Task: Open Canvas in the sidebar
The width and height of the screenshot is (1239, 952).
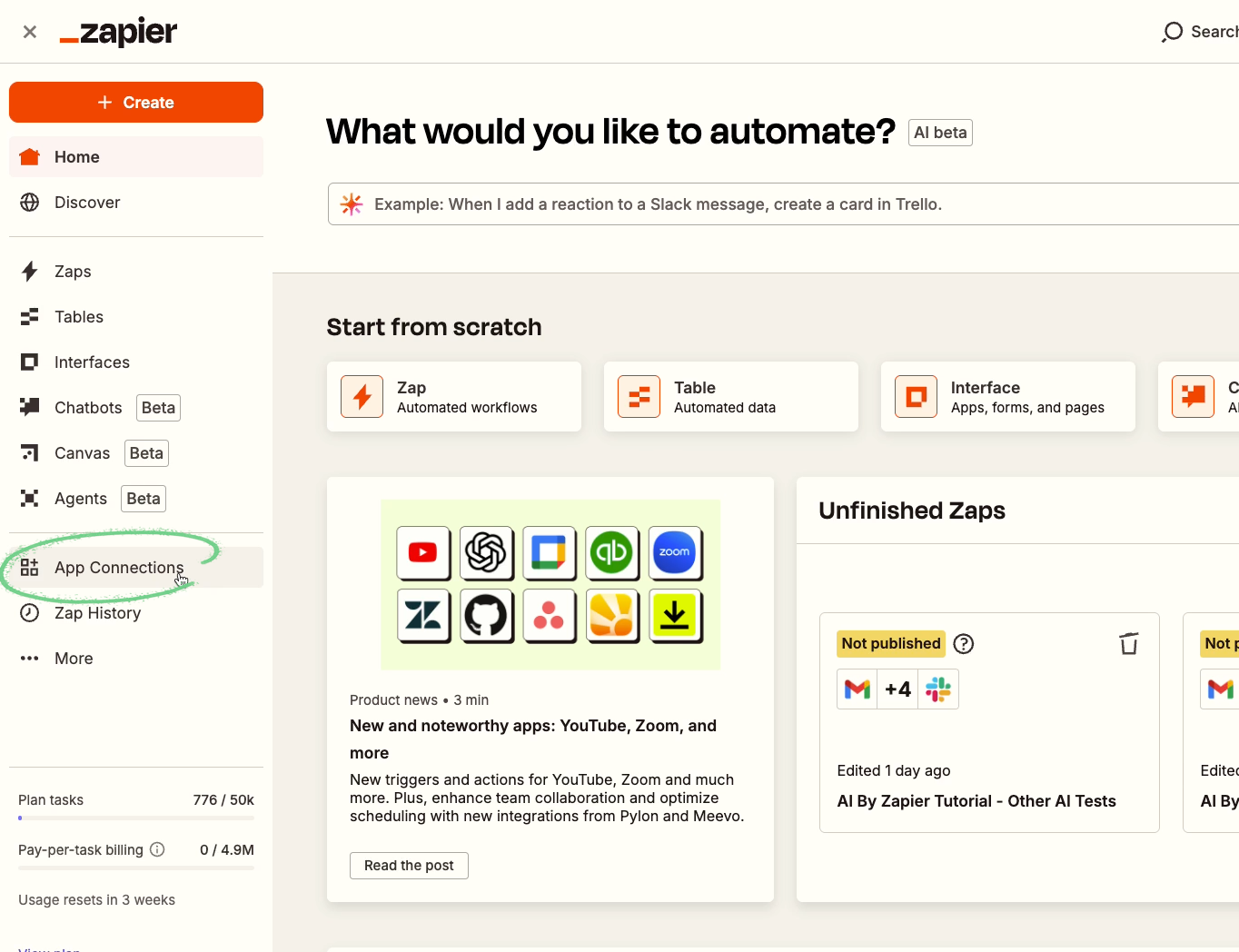Action: (136, 453)
